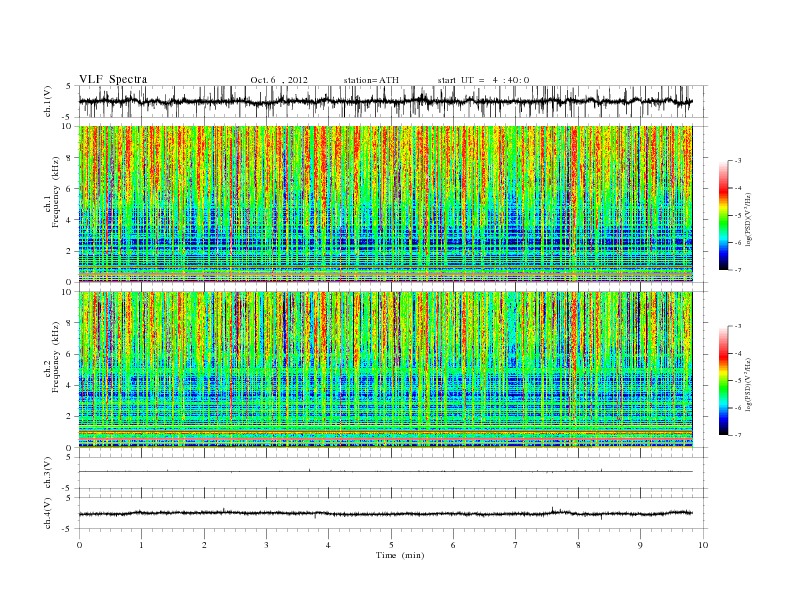
Task: Click the "ch.4(V)" y-axis label
Action: pyautogui.click(x=47, y=513)
